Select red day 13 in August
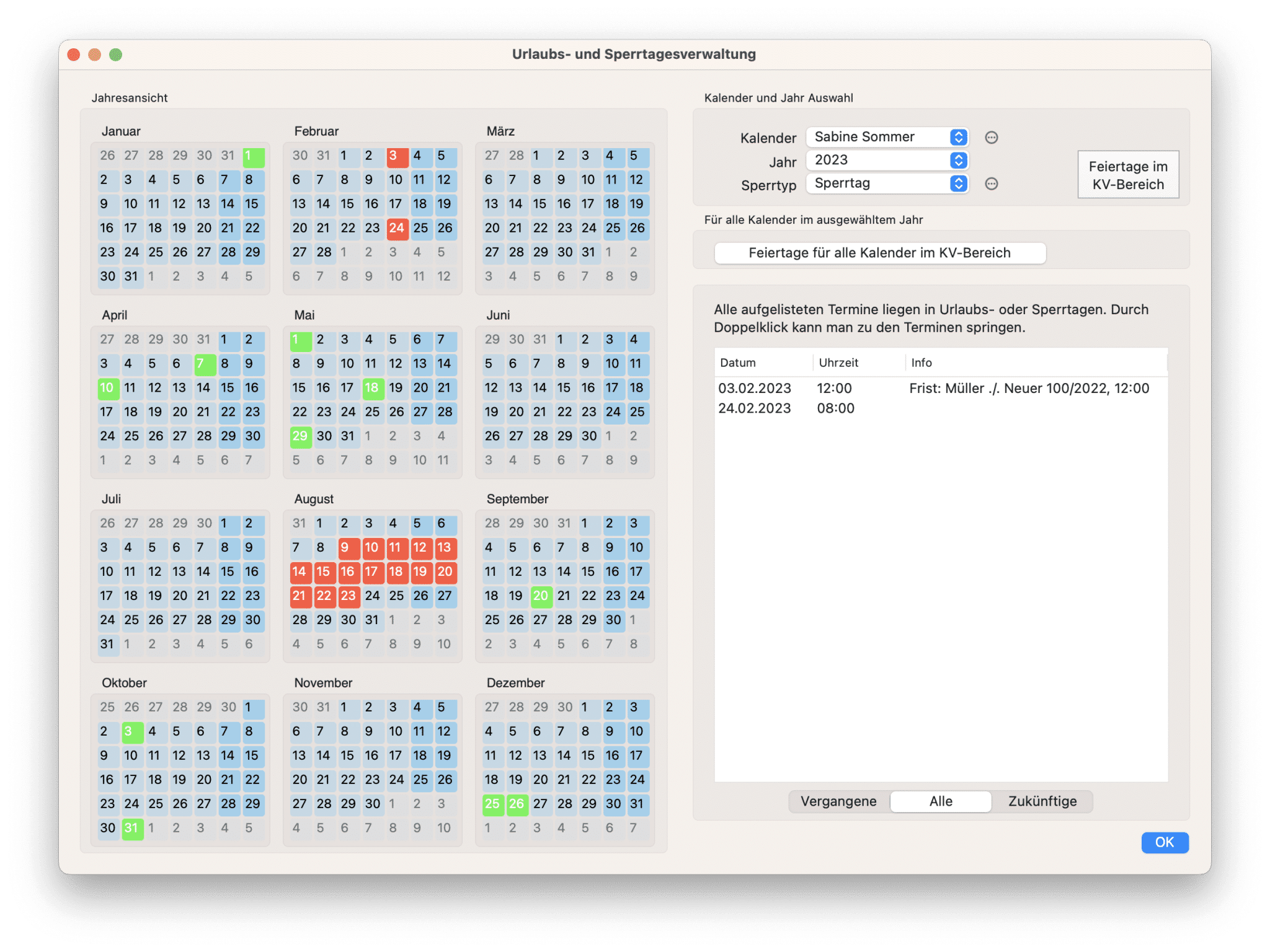 click(445, 548)
